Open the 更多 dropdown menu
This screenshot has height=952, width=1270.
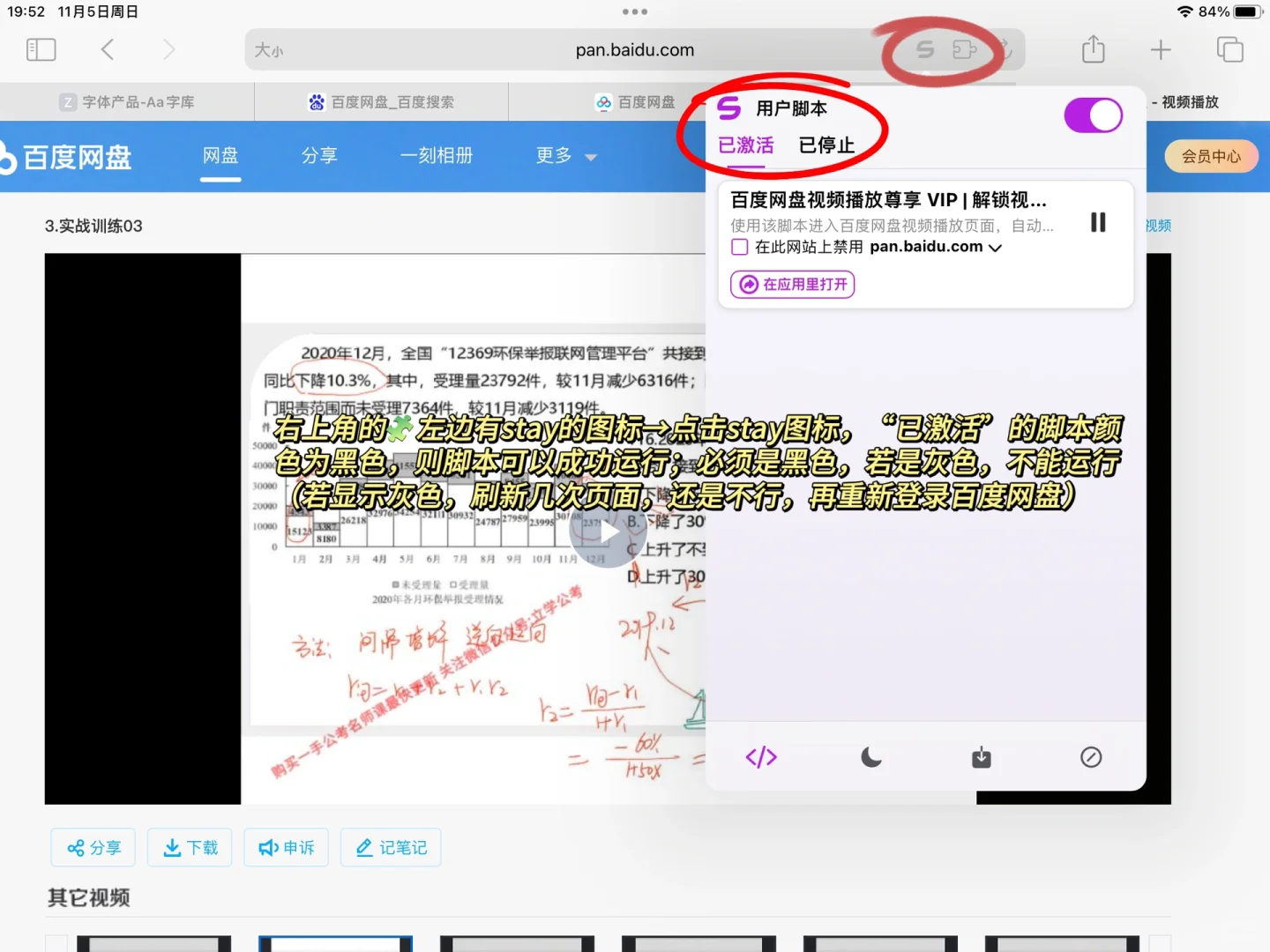point(564,156)
